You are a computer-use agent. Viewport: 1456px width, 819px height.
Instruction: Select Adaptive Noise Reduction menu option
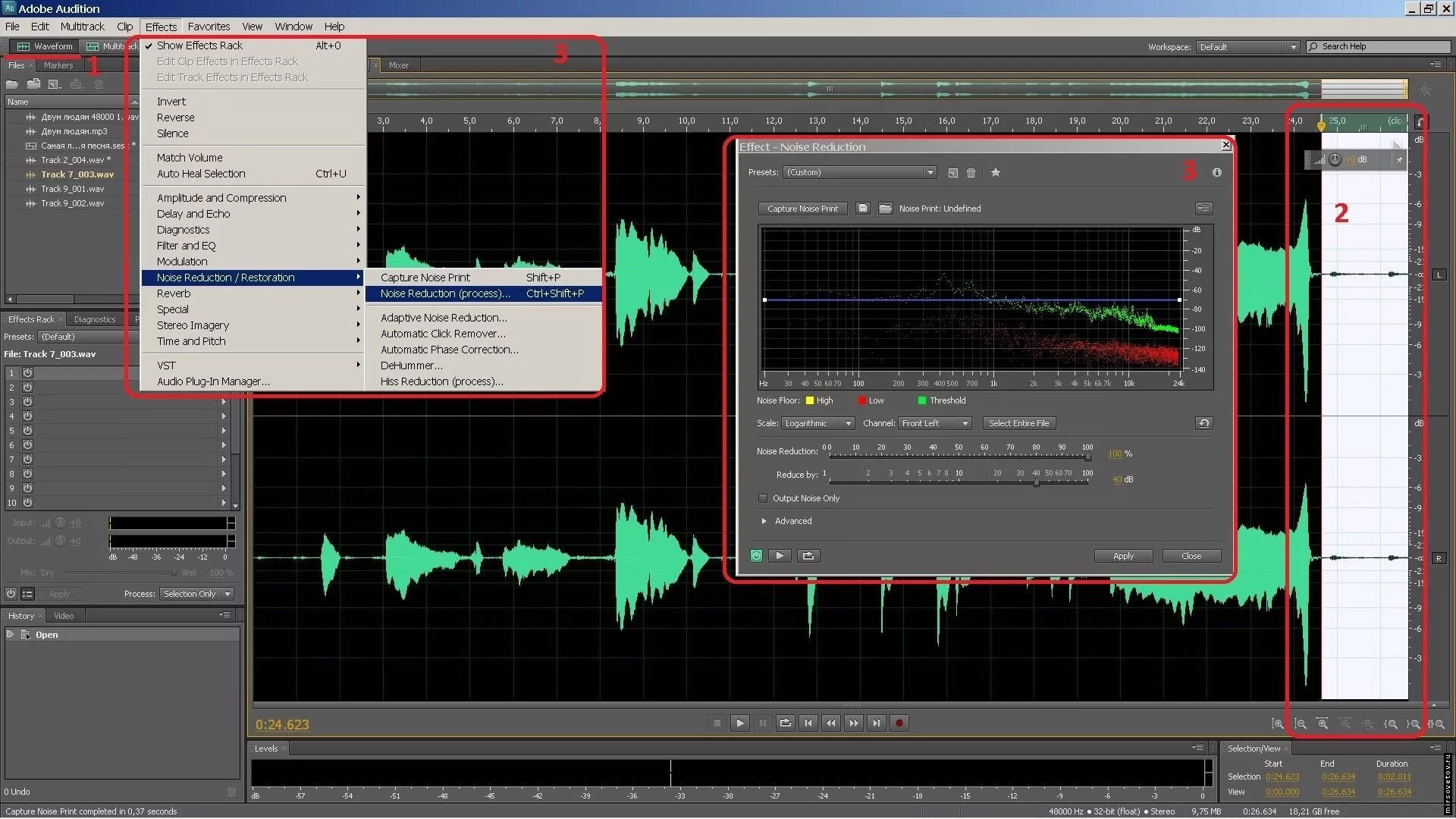445,317
